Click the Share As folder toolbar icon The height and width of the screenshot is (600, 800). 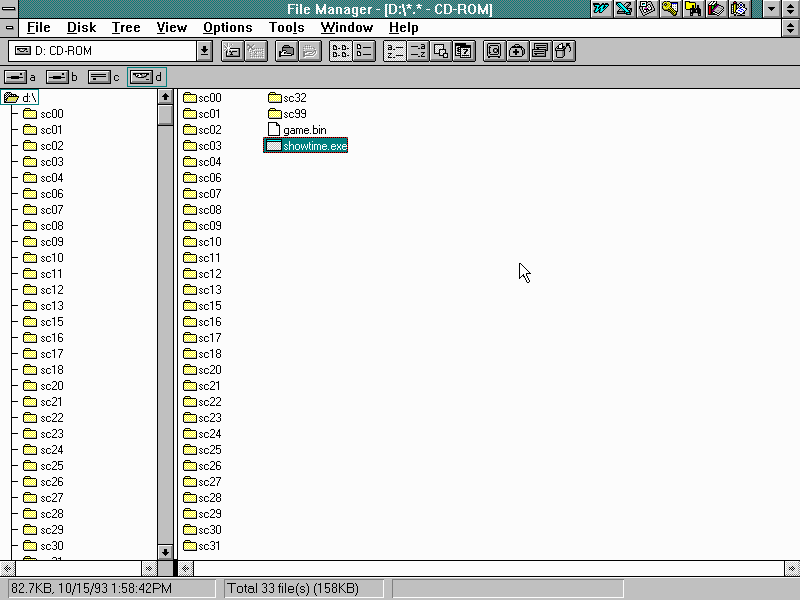tap(286, 51)
